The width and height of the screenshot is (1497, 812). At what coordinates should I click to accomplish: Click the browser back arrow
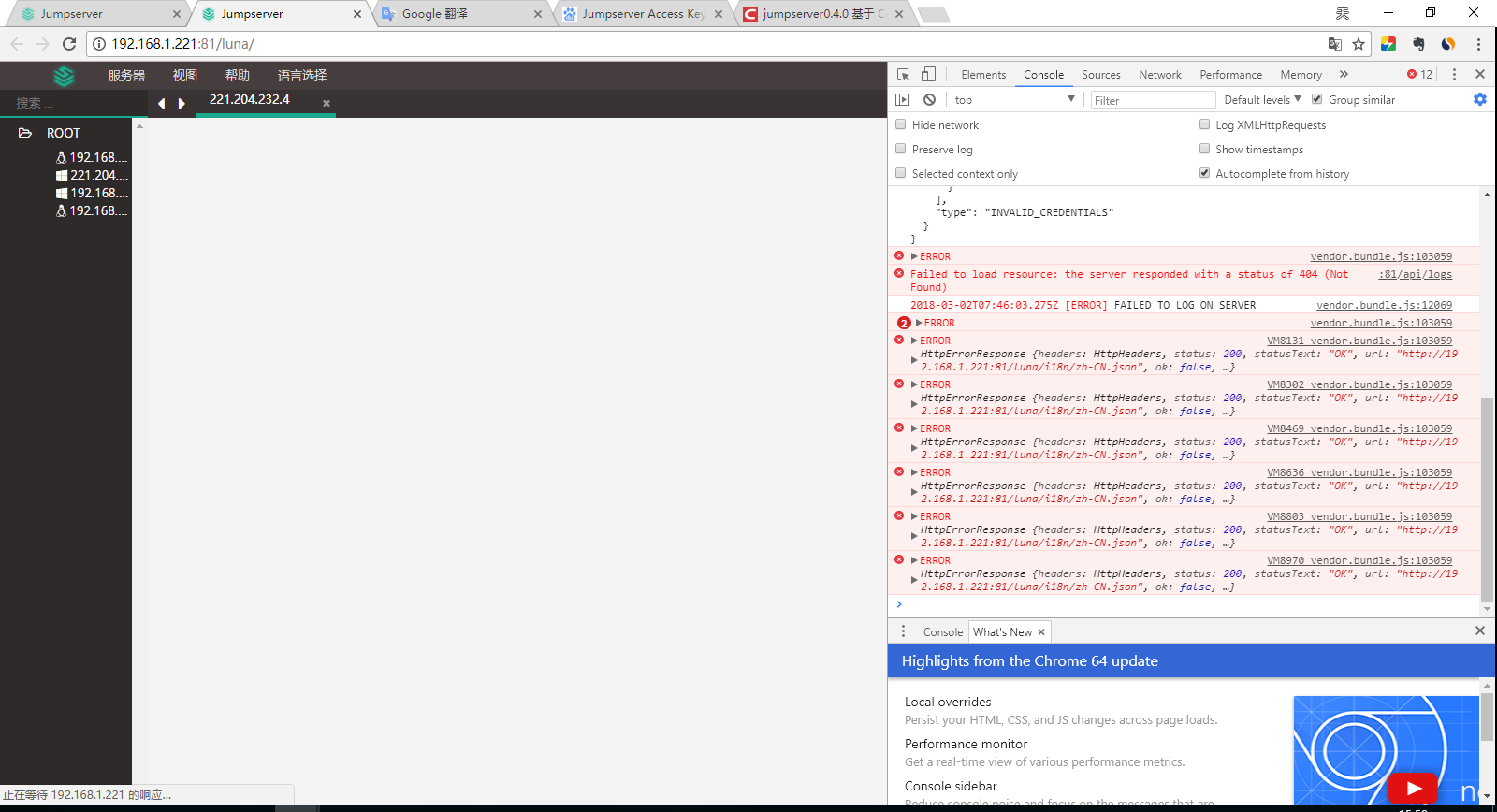(x=17, y=44)
